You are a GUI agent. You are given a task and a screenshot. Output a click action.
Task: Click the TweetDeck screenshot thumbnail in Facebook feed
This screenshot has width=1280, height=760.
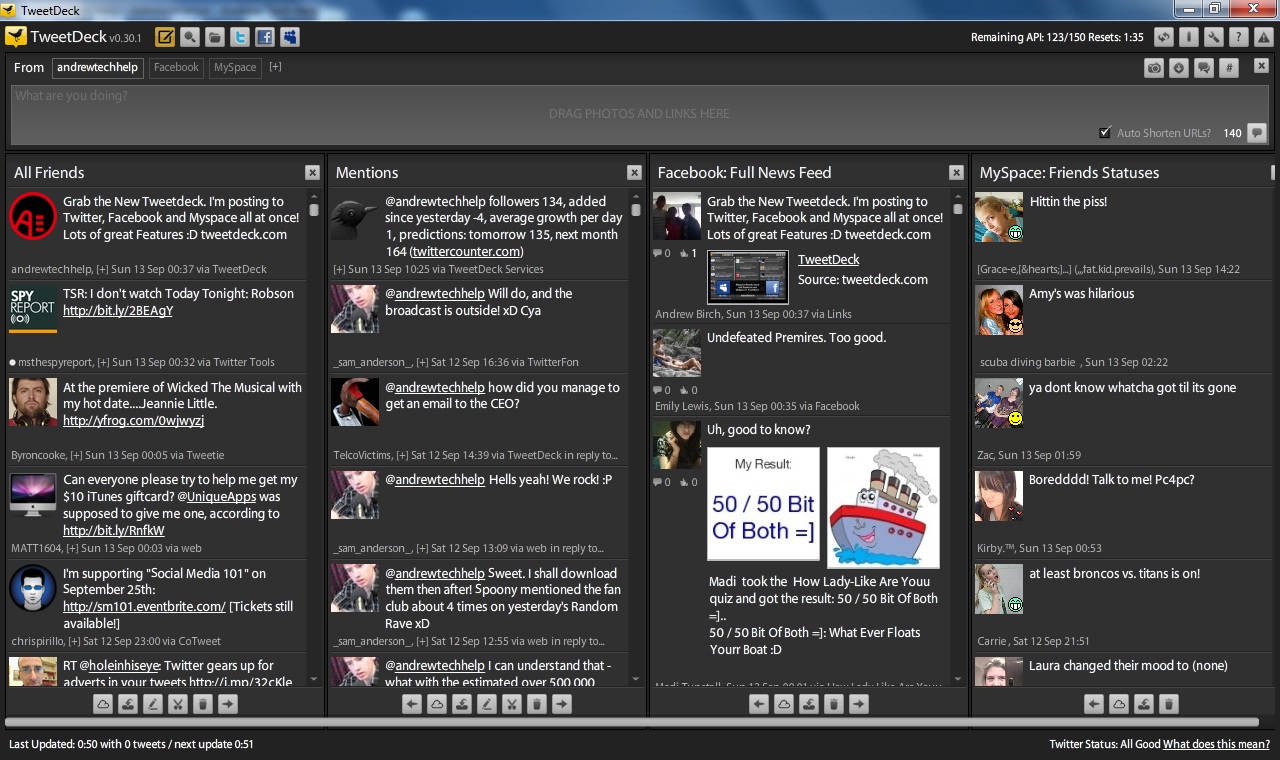[x=748, y=277]
